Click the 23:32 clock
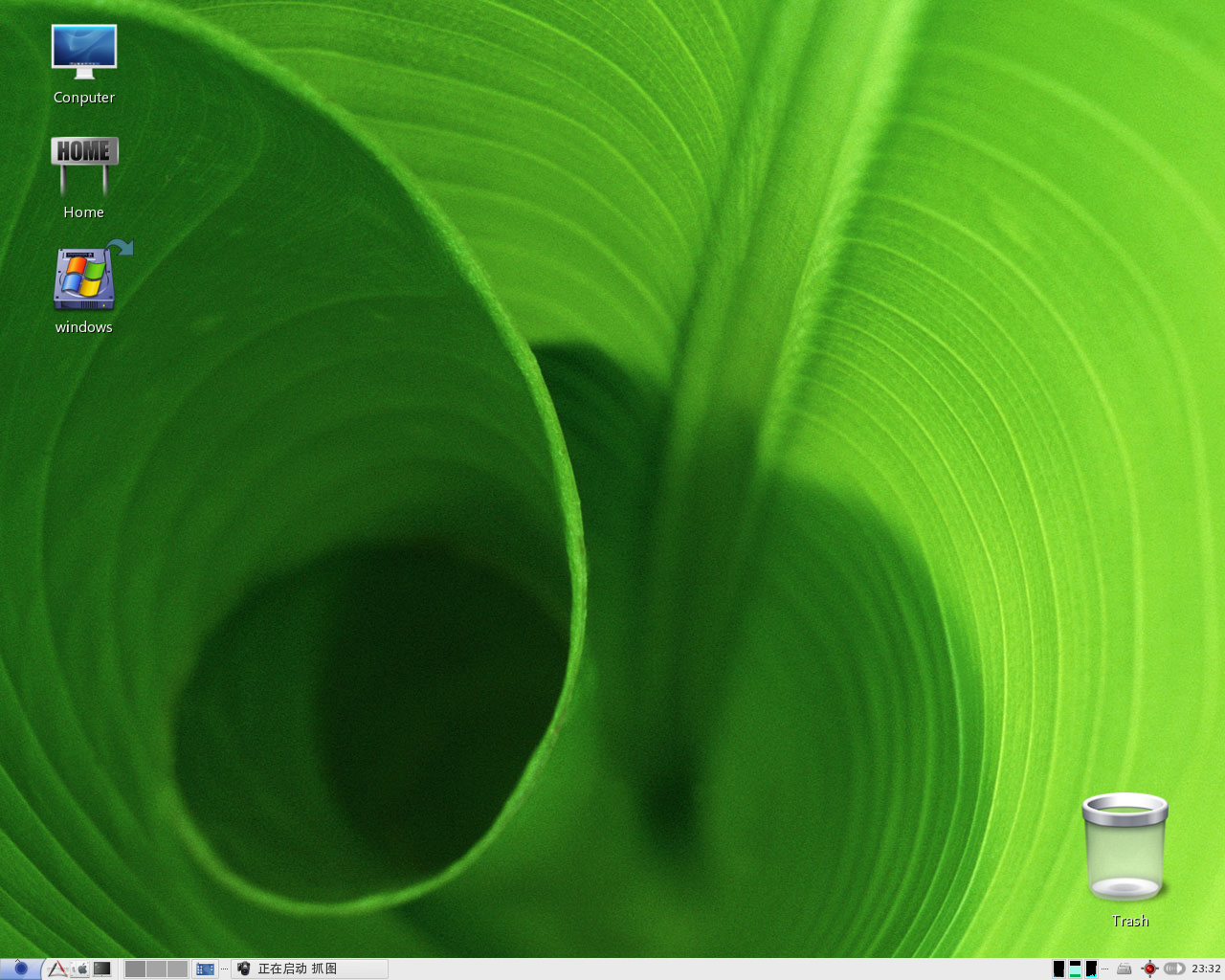The width and height of the screenshot is (1225, 980). (1207, 969)
